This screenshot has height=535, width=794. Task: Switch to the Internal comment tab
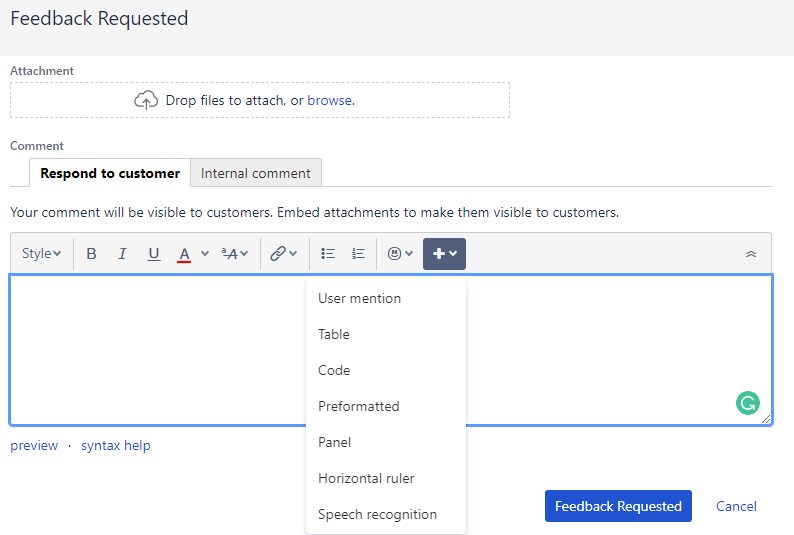[256, 173]
